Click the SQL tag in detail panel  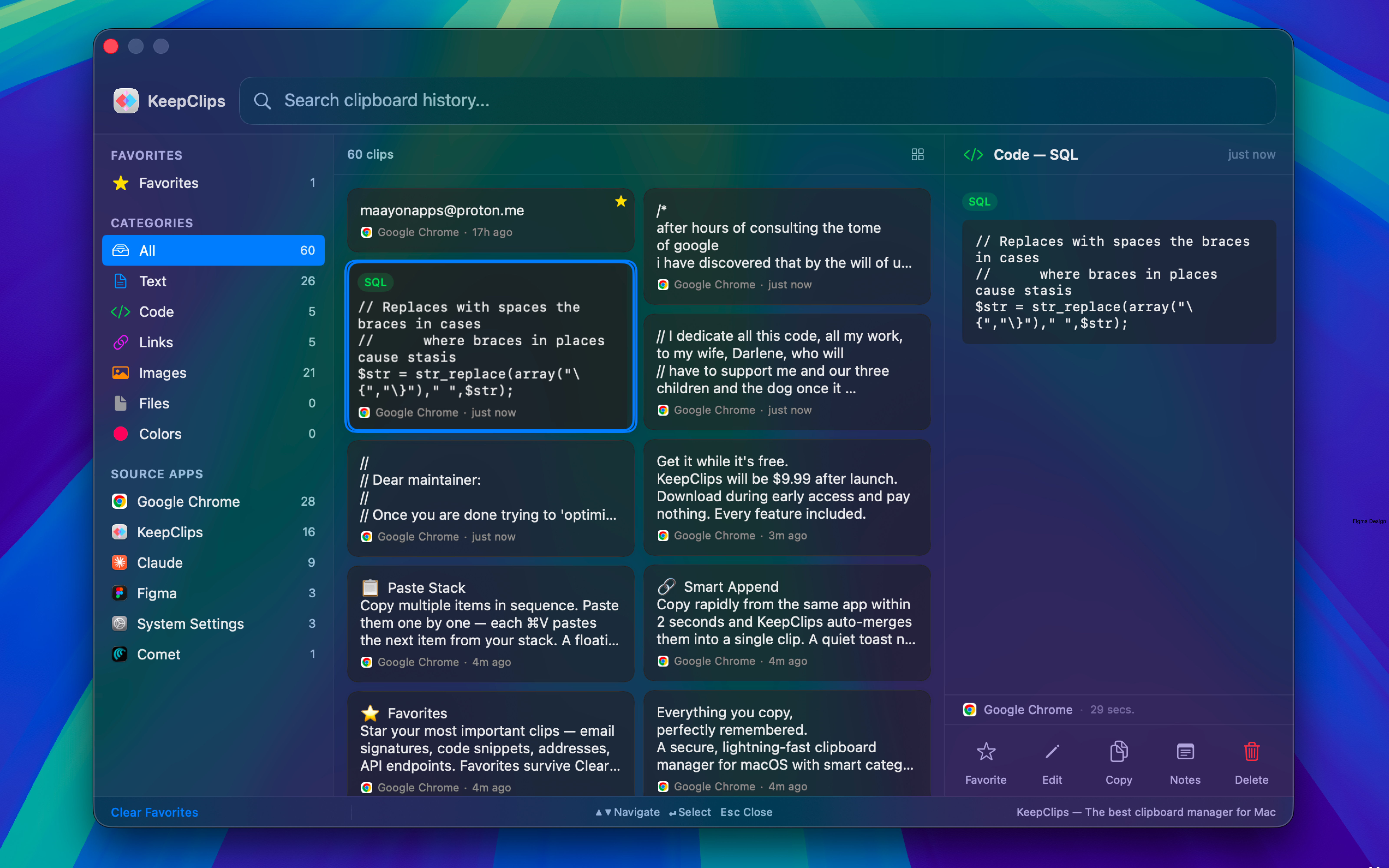tap(979, 202)
